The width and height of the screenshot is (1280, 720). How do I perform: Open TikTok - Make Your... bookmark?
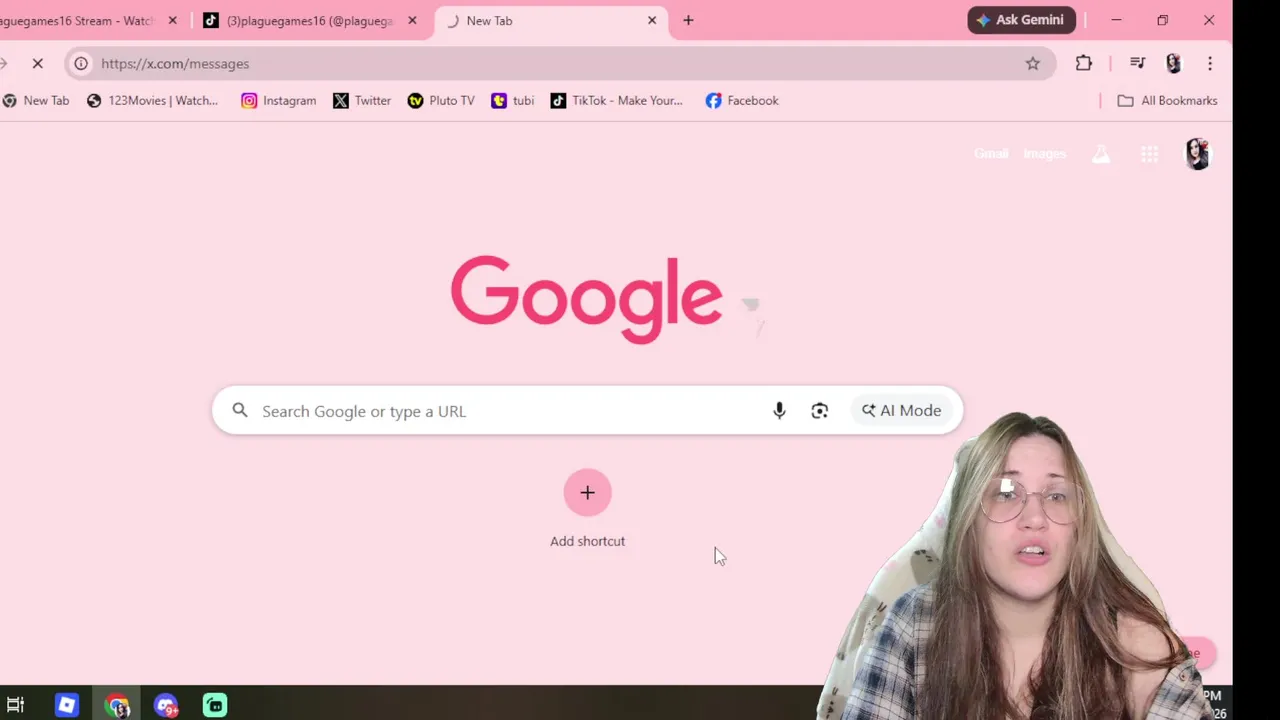617,100
